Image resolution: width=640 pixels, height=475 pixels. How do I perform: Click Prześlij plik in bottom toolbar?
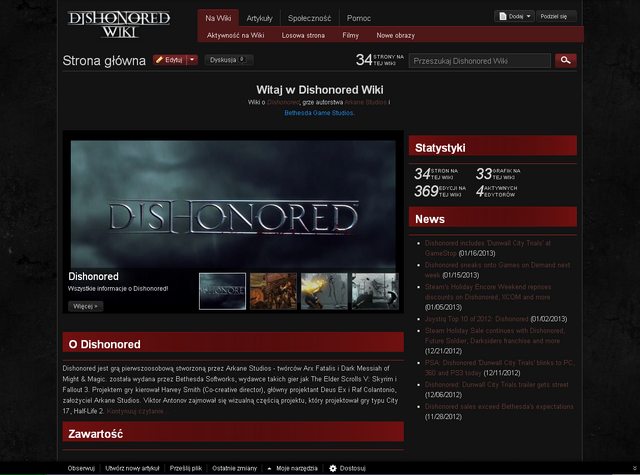pos(186,468)
